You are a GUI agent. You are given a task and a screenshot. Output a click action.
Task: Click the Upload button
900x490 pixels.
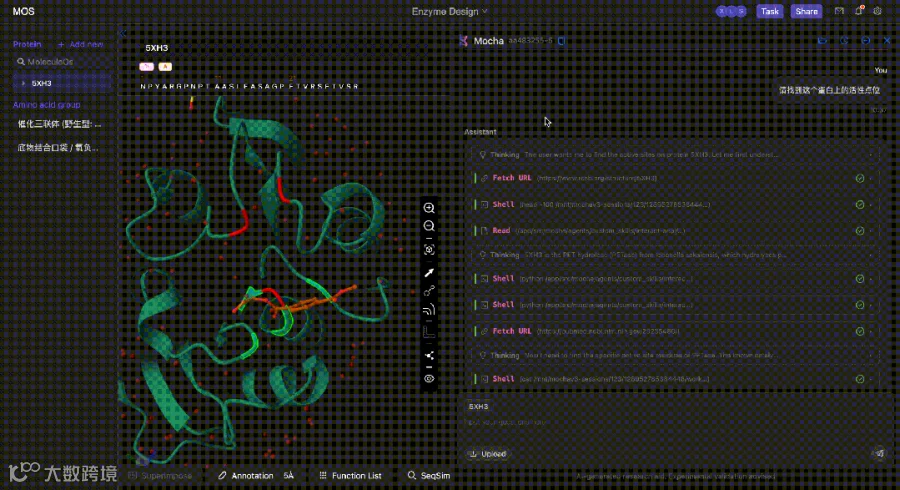coord(488,454)
